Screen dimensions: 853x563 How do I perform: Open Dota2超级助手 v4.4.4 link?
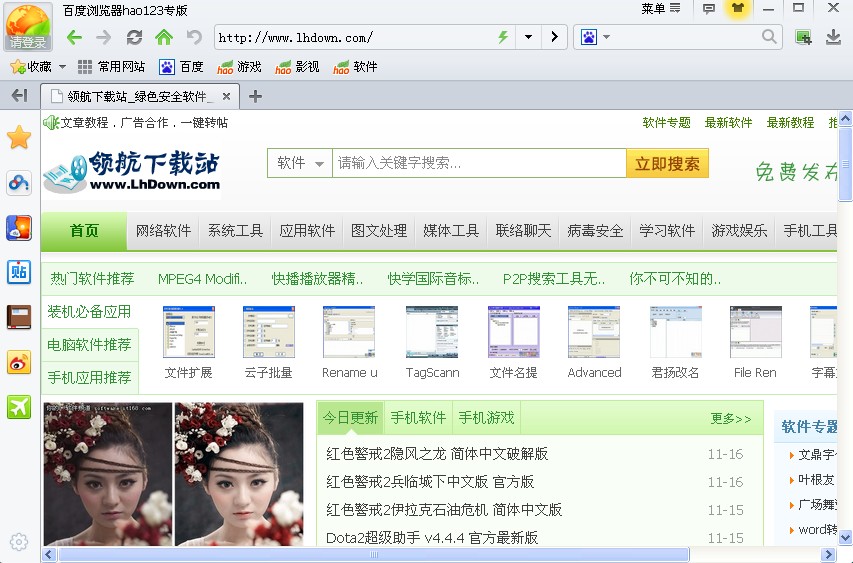432,538
